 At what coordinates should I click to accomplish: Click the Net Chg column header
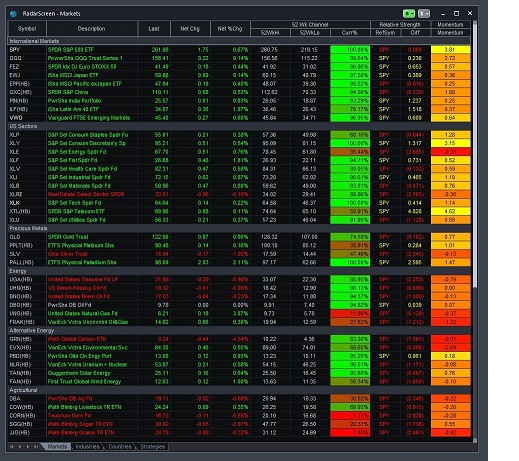(x=190, y=29)
